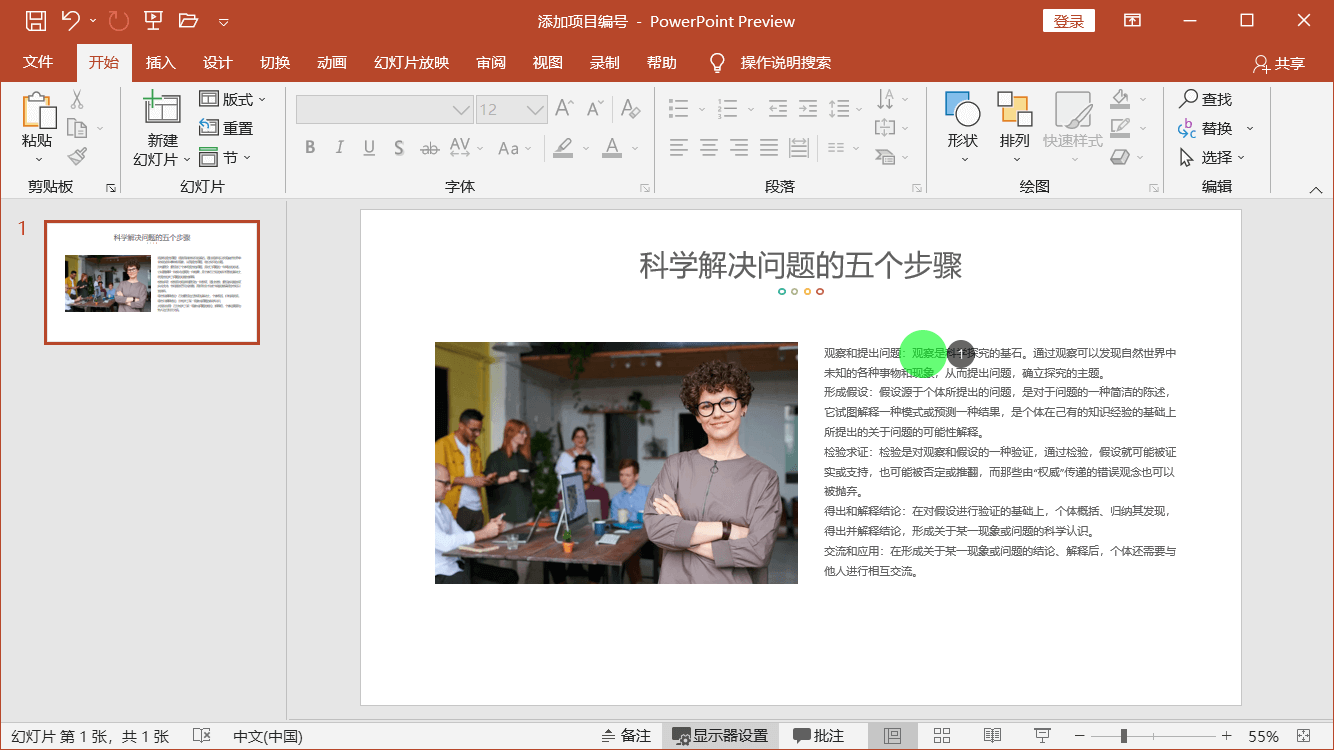Undo the last action

[x=70, y=20]
